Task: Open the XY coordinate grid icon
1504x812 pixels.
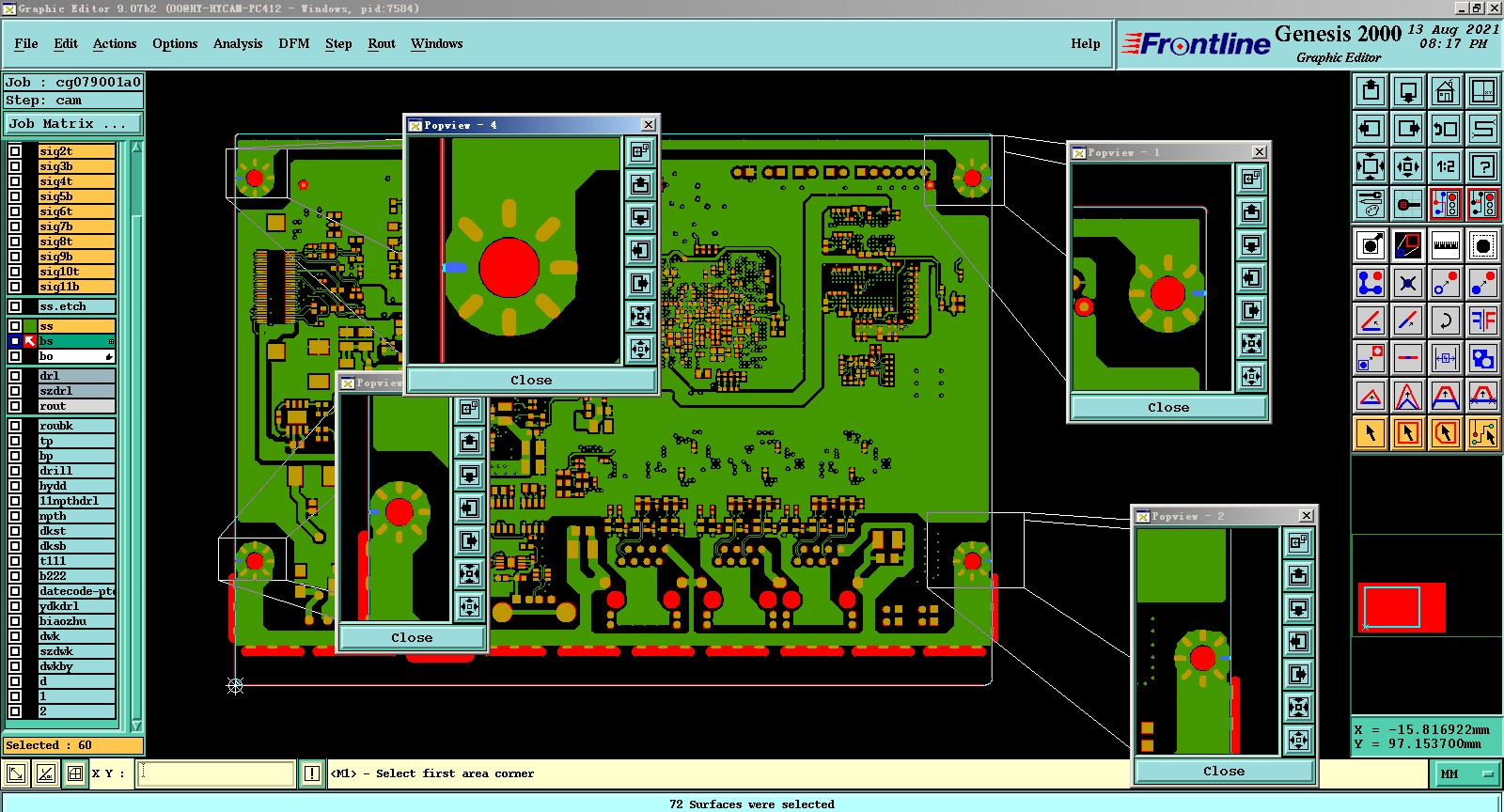Action: pos(1483,91)
